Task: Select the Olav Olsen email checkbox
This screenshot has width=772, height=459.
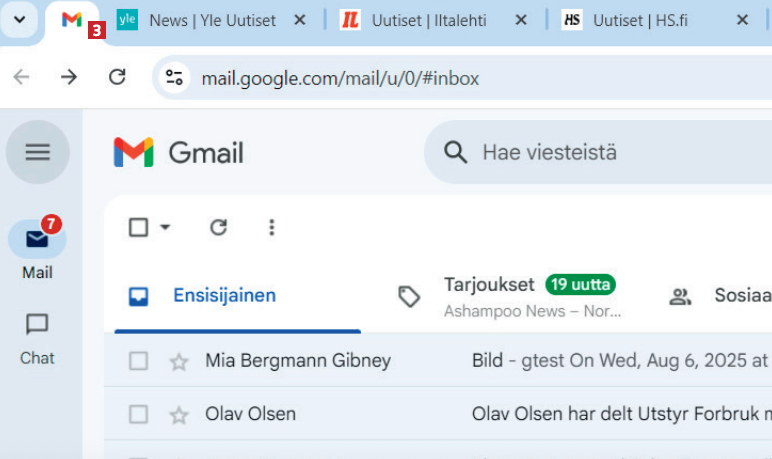Action: pos(139,414)
